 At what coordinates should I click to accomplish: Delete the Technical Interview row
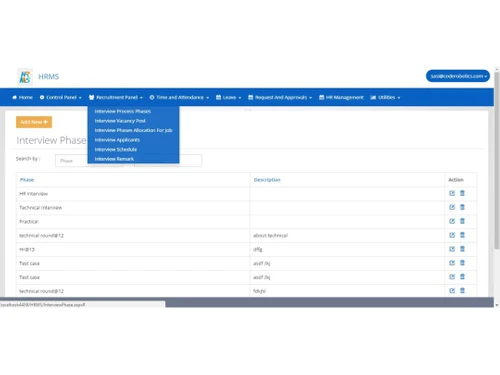click(x=462, y=207)
